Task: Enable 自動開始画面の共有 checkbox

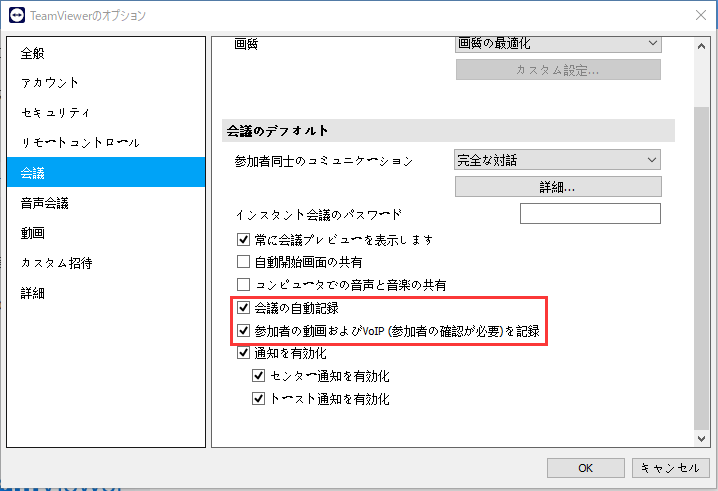Action: (x=243, y=262)
